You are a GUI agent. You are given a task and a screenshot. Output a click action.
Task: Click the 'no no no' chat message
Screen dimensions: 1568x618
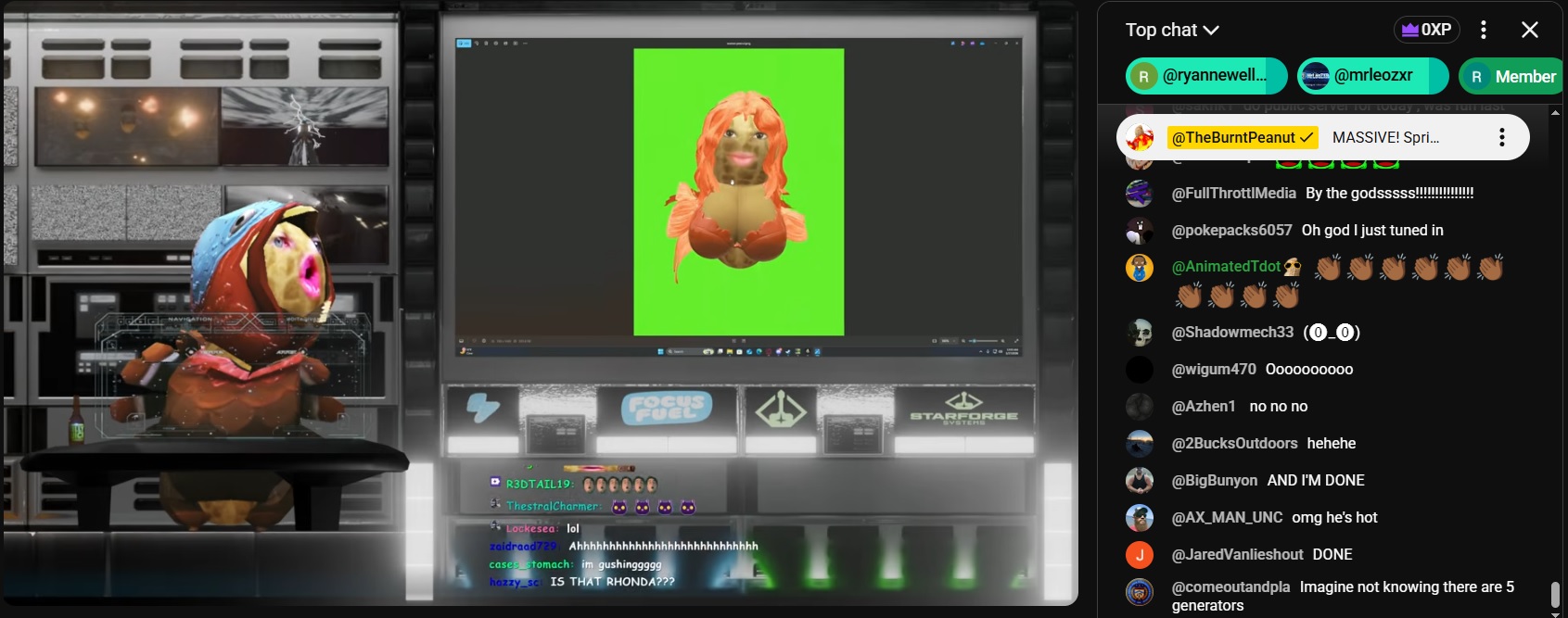pyautogui.click(x=1278, y=406)
